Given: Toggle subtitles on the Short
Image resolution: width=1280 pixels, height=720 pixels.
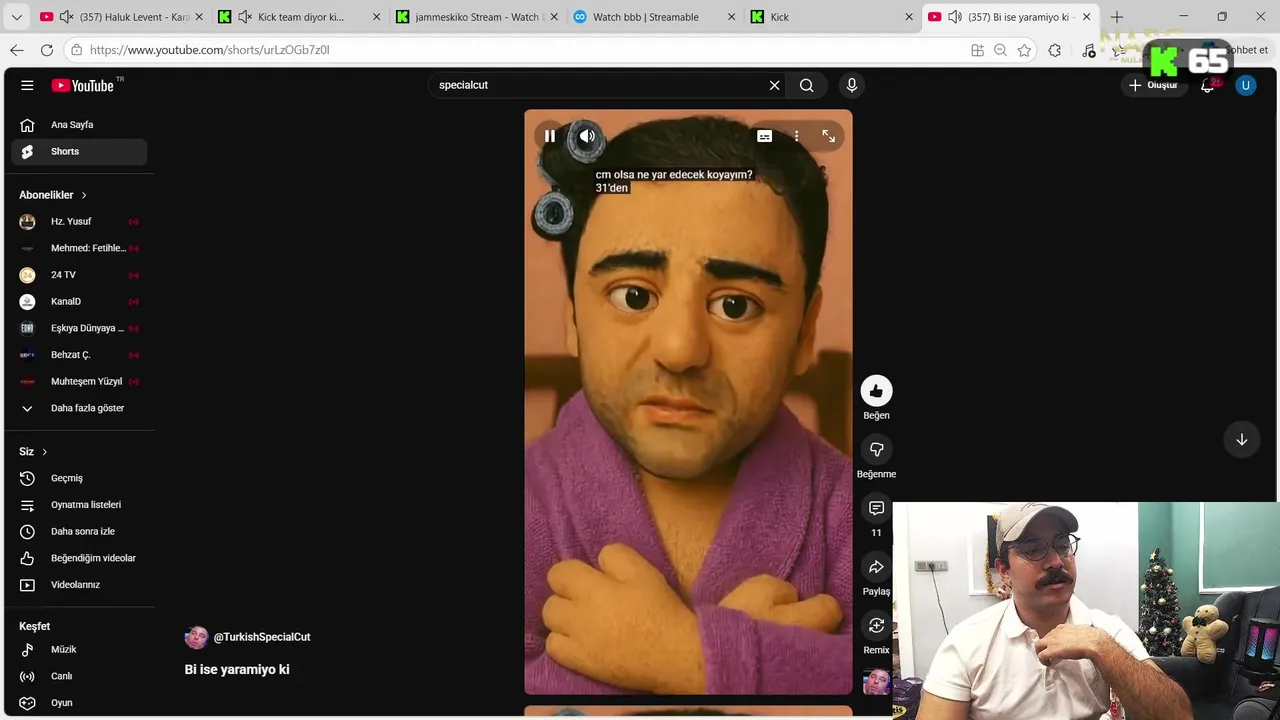Looking at the screenshot, I should pyautogui.click(x=764, y=136).
